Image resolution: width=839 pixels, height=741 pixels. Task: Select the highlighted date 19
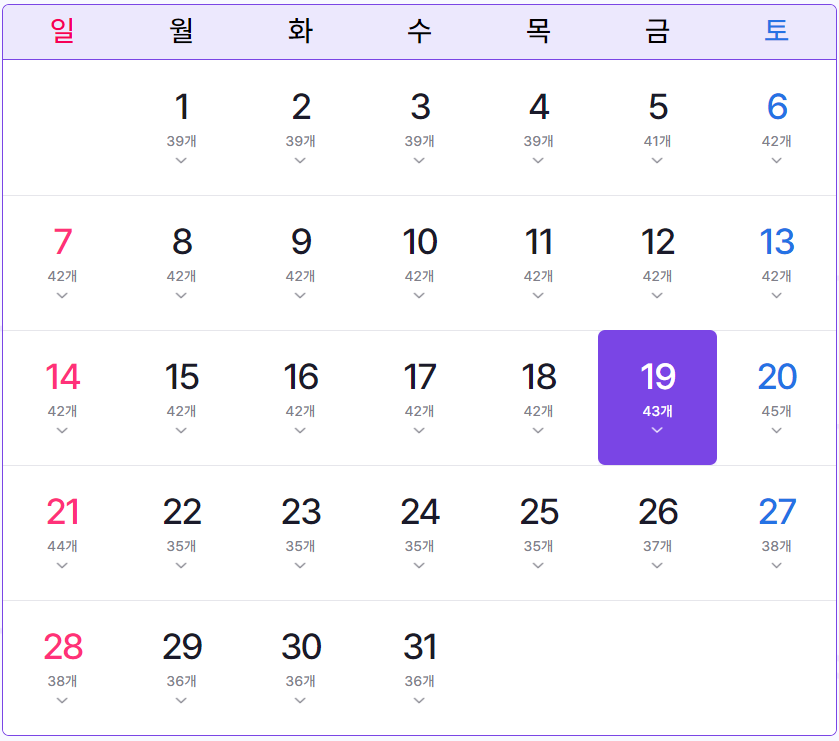pos(657,378)
